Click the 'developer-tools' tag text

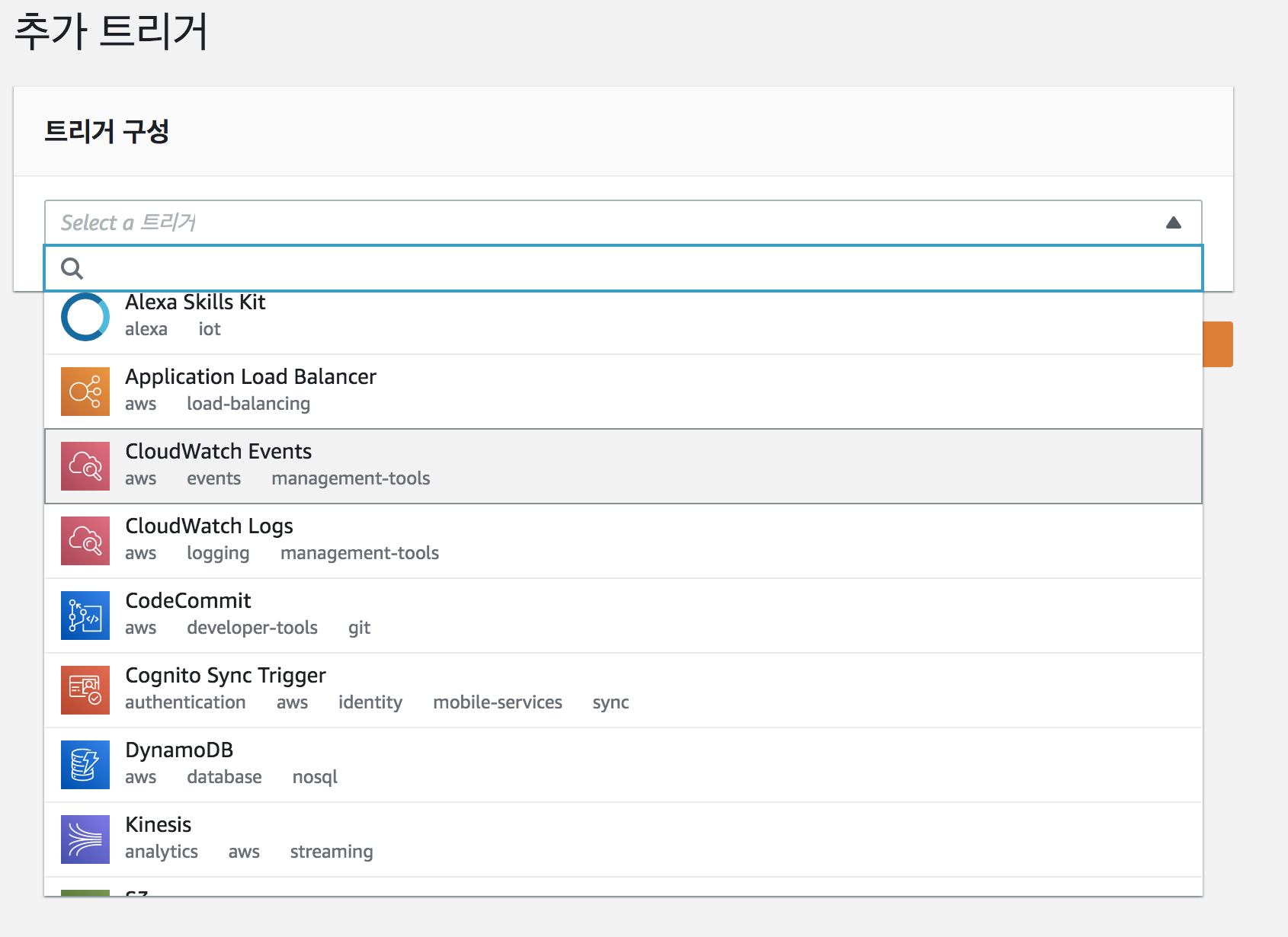pos(252,628)
